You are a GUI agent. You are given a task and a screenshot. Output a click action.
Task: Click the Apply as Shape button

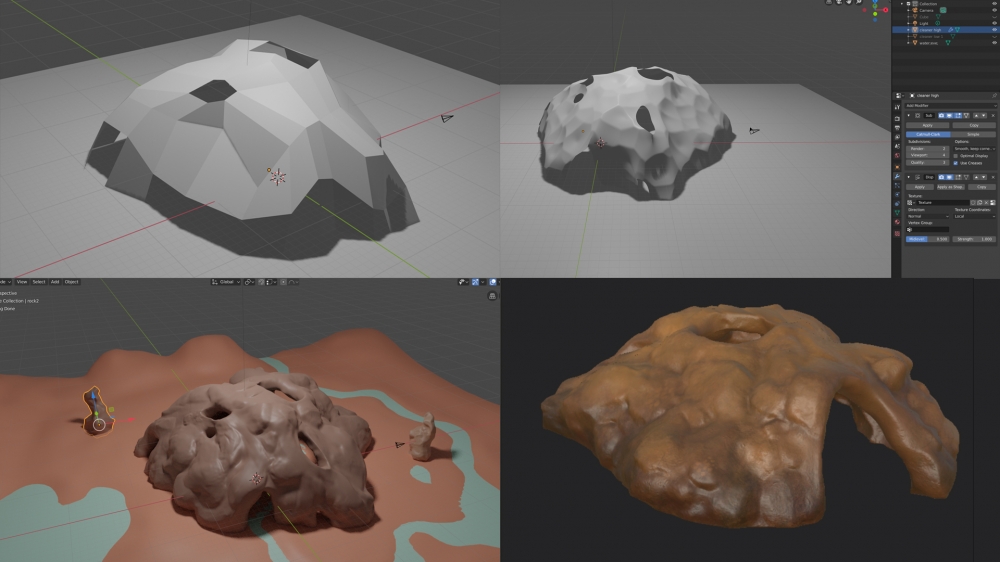click(x=951, y=187)
